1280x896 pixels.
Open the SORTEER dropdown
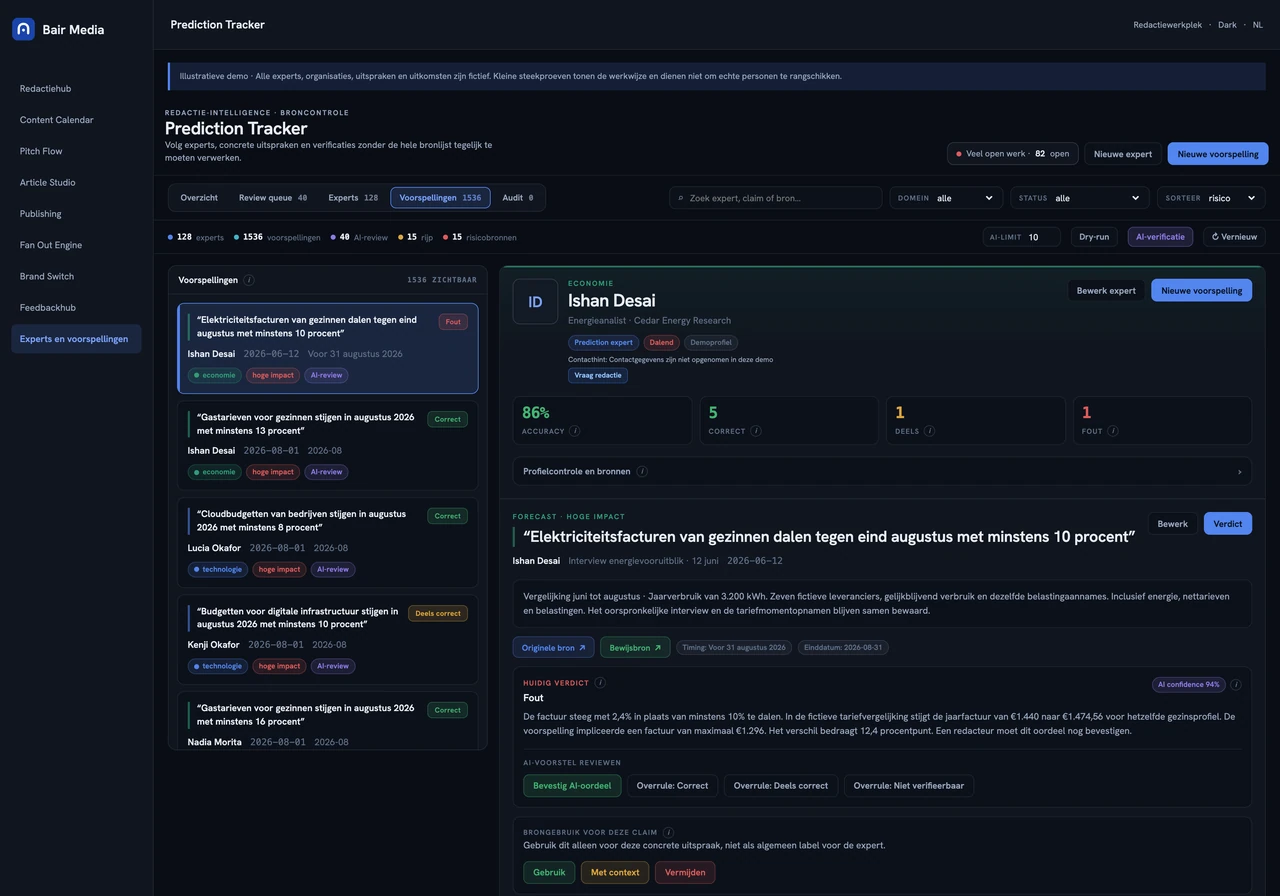coord(1211,198)
